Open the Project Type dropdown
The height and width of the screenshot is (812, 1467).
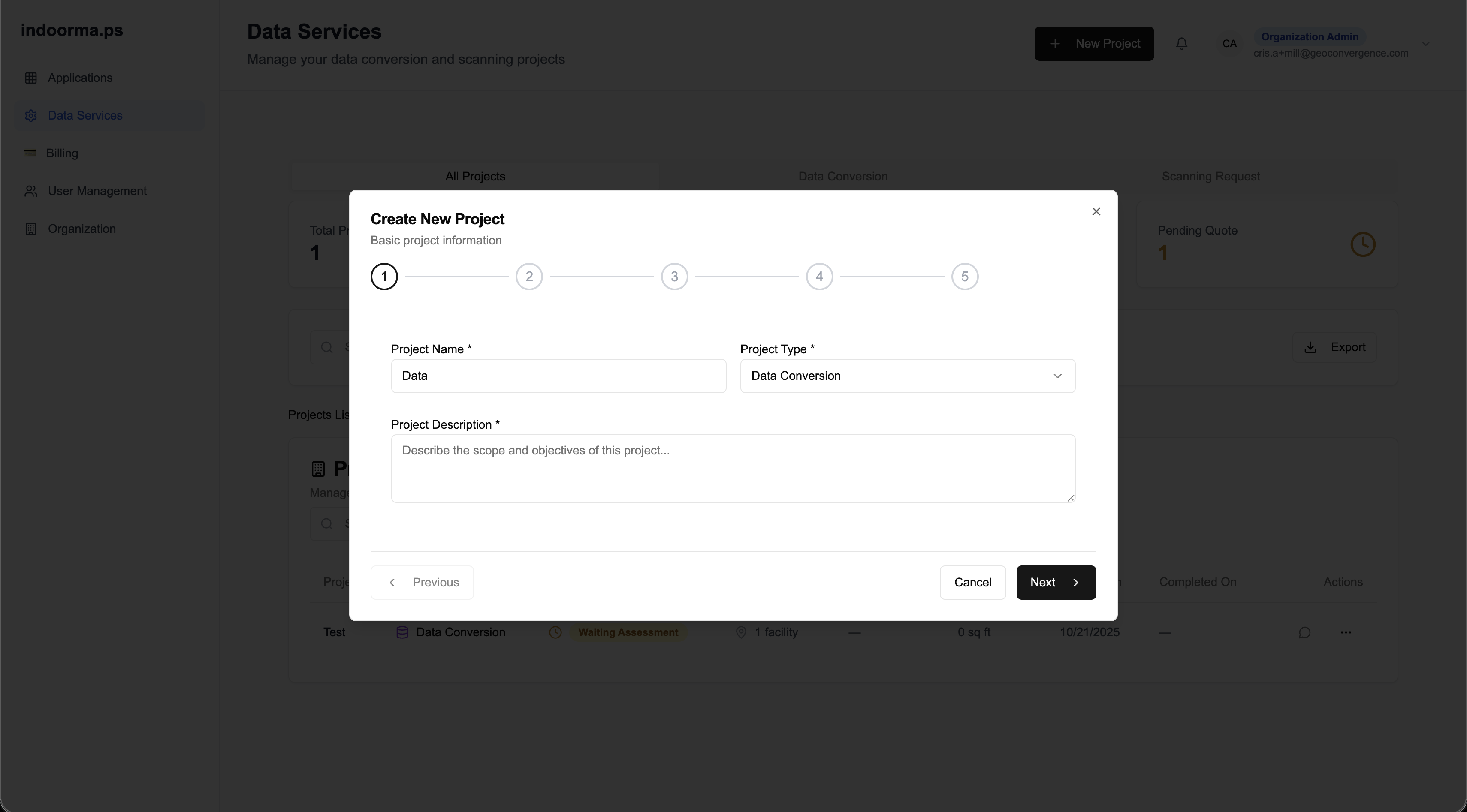tap(907, 376)
